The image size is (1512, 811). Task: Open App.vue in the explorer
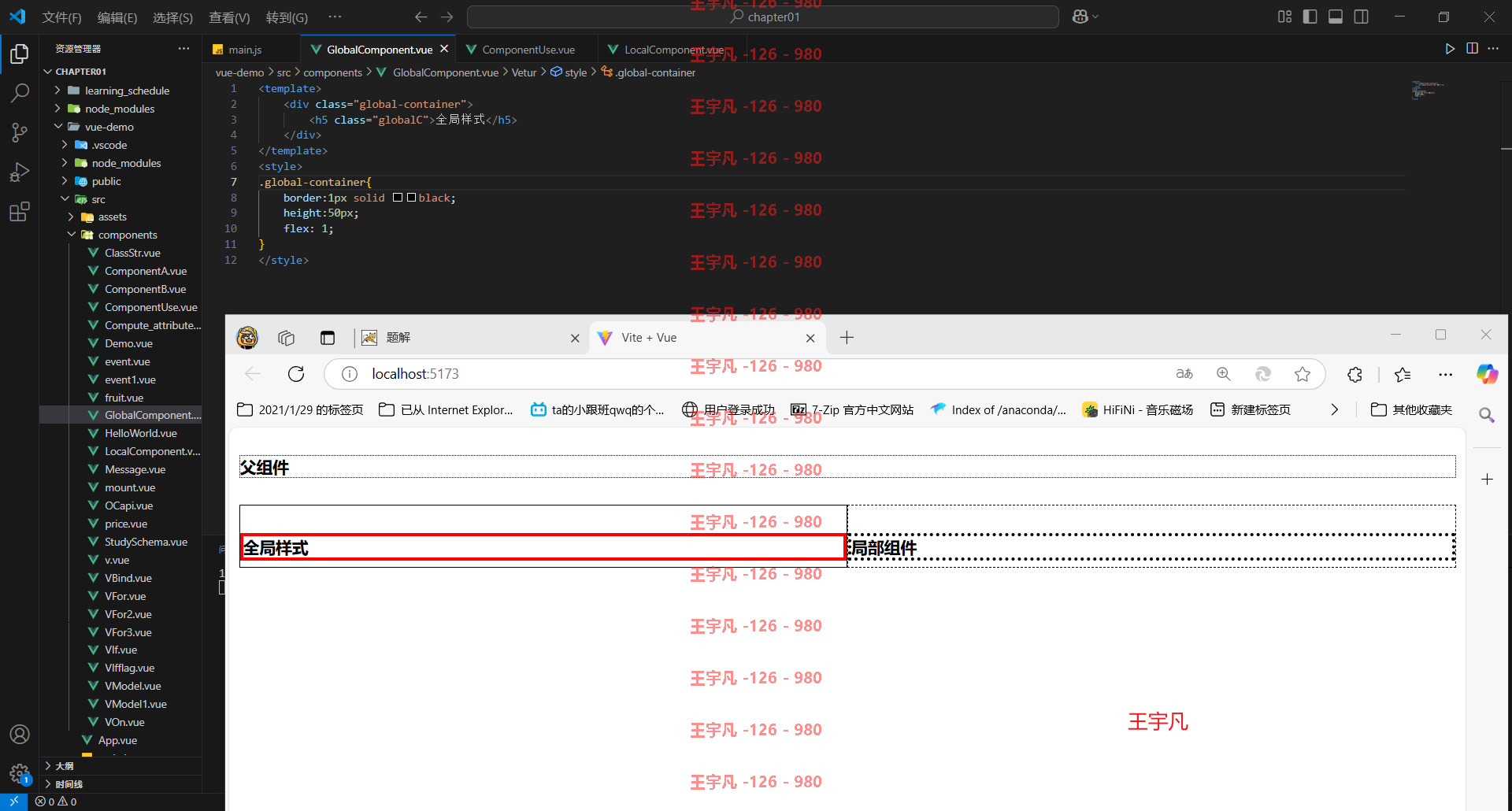click(117, 740)
